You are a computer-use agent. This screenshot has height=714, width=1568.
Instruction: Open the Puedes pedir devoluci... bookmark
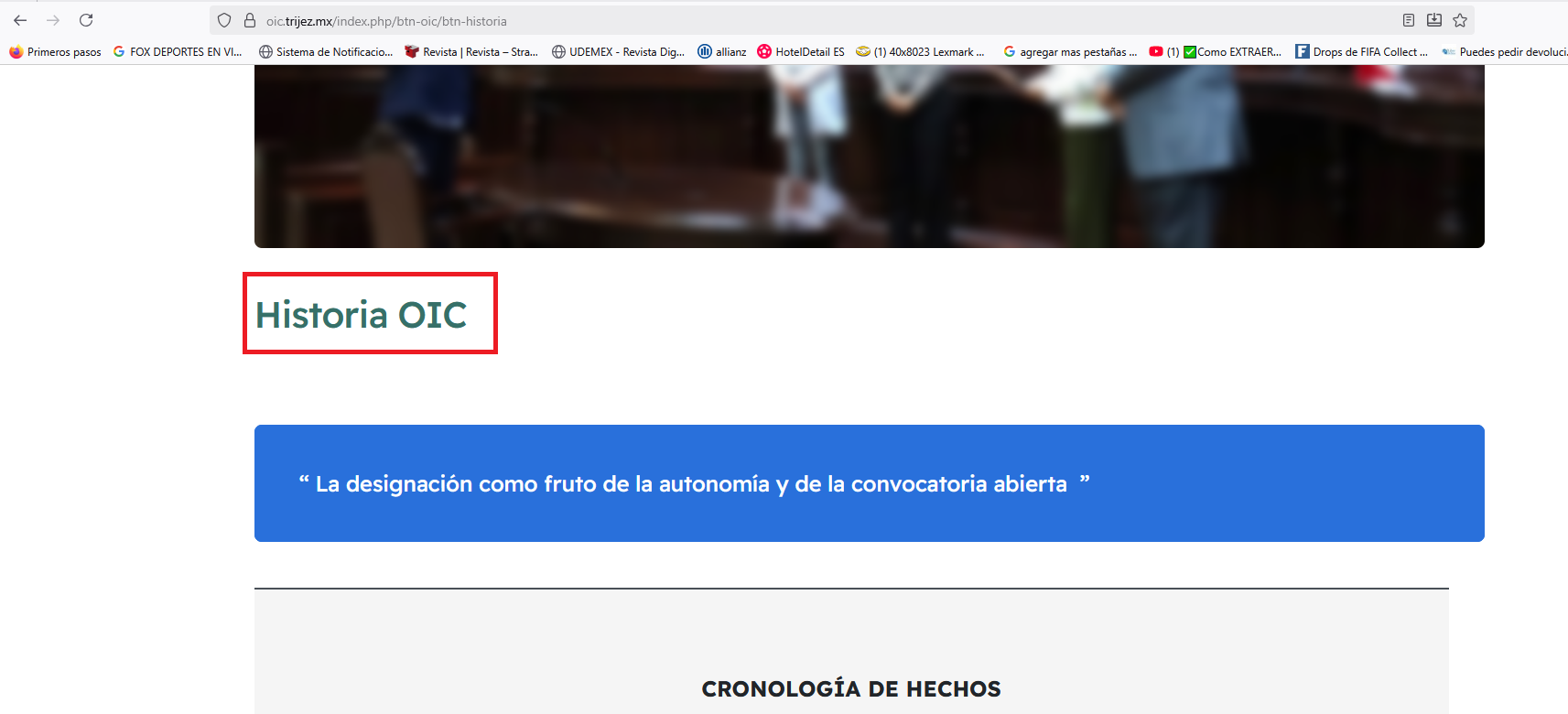(x=1504, y=52)
